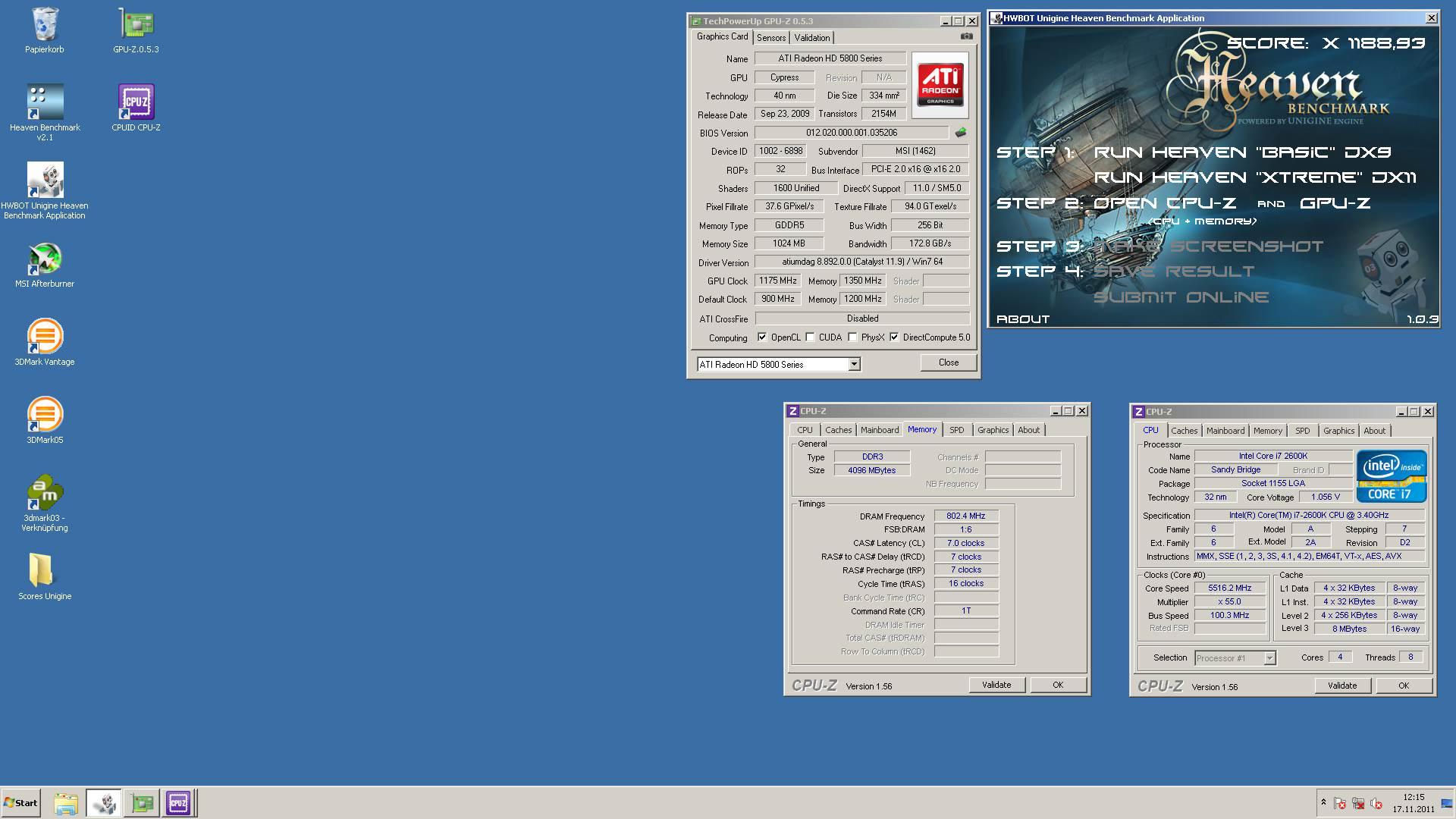Screen dimensions: 1456x819
Task: Click Validate in the CPU-tab CPU-Z window
Action: click(1342, 686)
